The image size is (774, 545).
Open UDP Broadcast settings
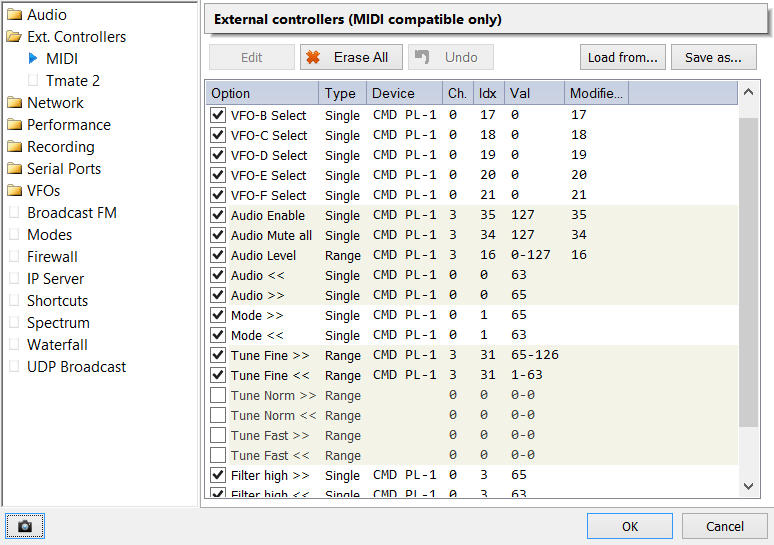[x=77, y=367]
